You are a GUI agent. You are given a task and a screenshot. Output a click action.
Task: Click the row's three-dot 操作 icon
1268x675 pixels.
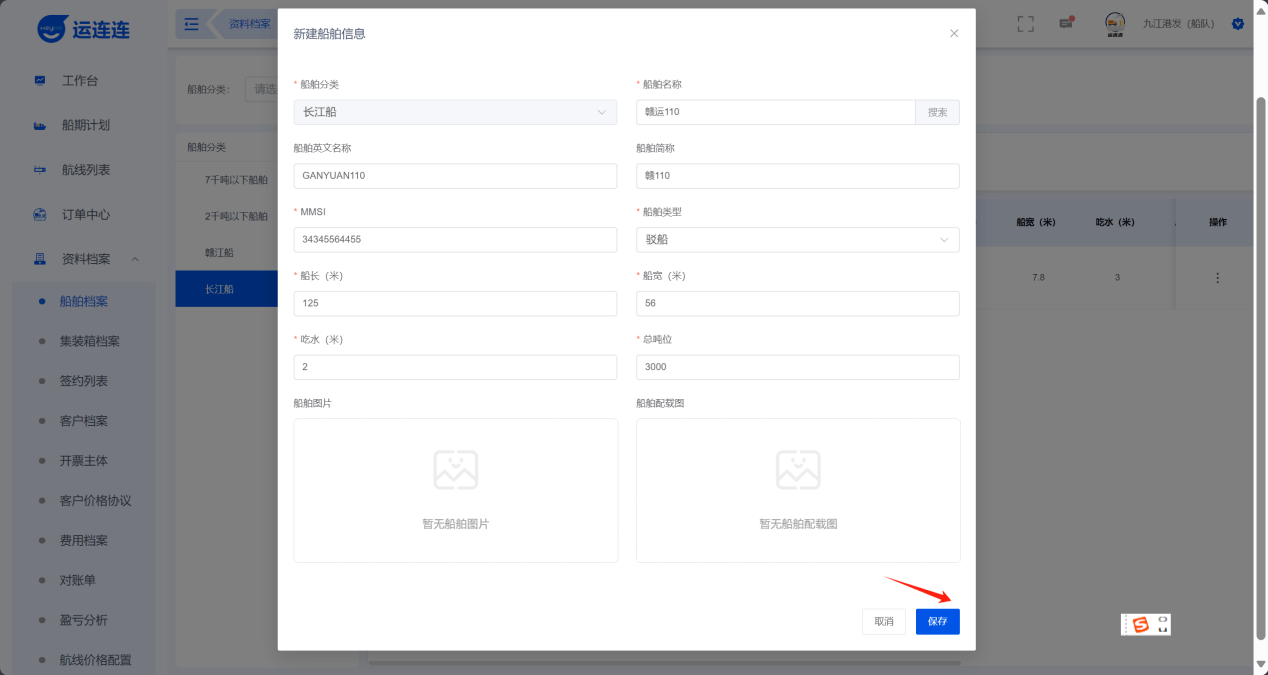coord(1217,278)
